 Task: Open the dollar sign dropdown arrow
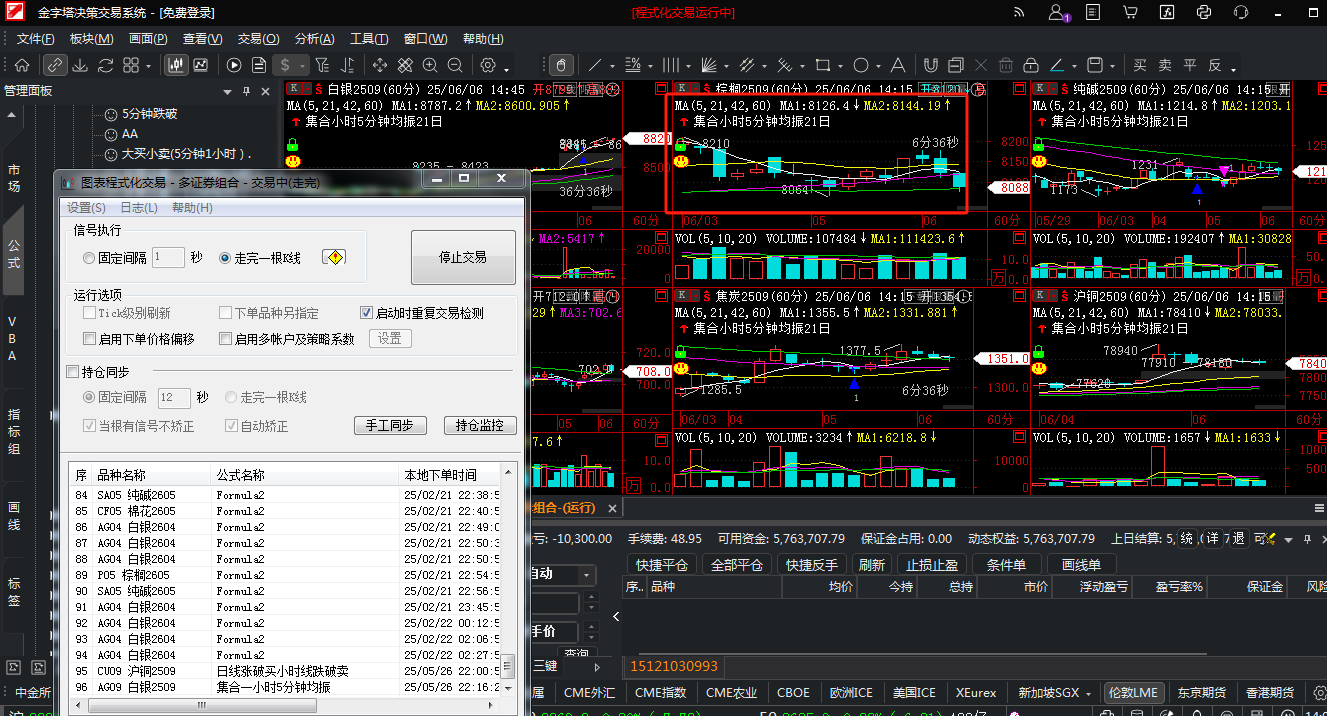point(303,67)
